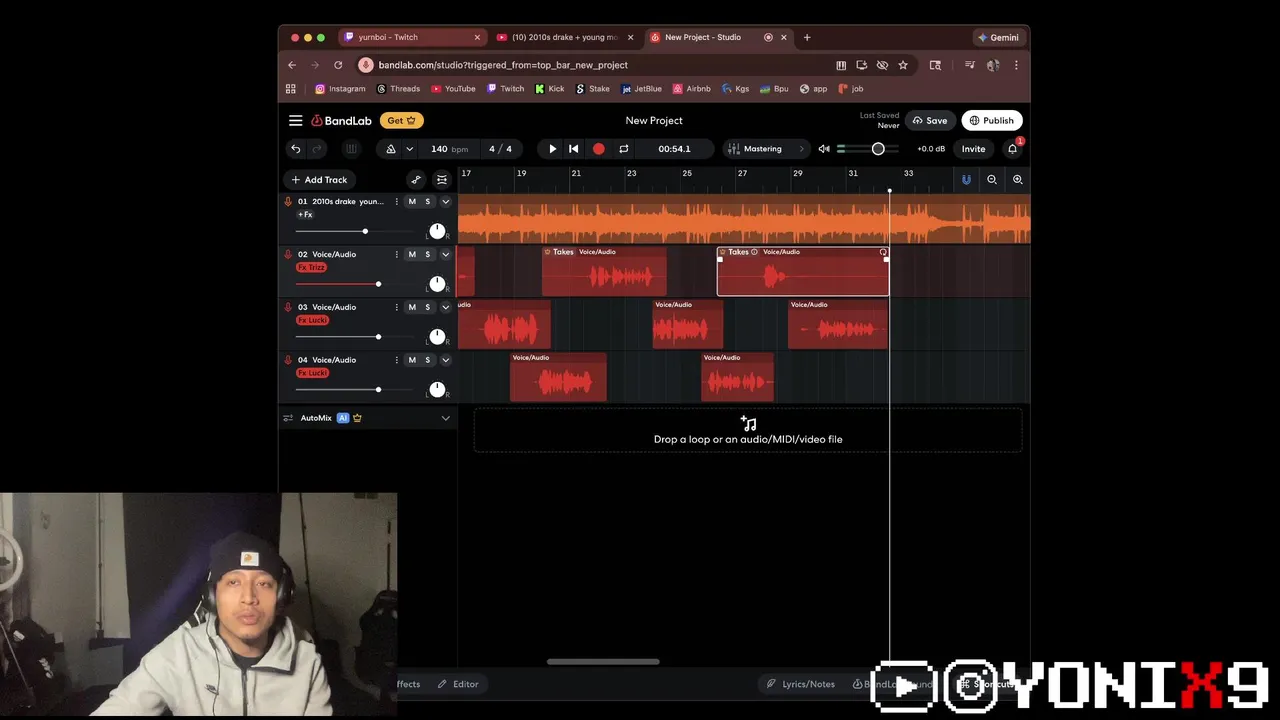
Task: Solo track 03 Voice/Audio
Action: tap(427, 308)
